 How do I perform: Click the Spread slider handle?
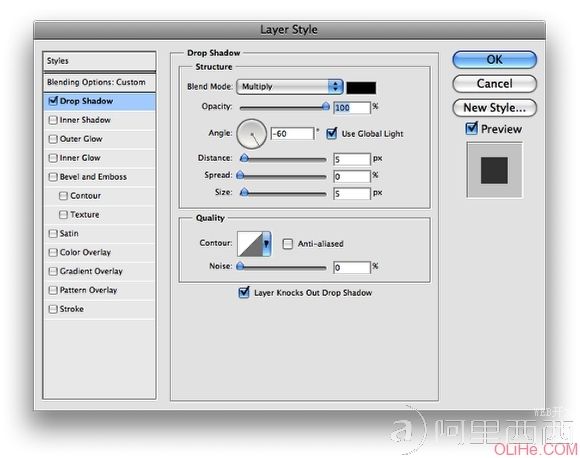pos(240,175)
